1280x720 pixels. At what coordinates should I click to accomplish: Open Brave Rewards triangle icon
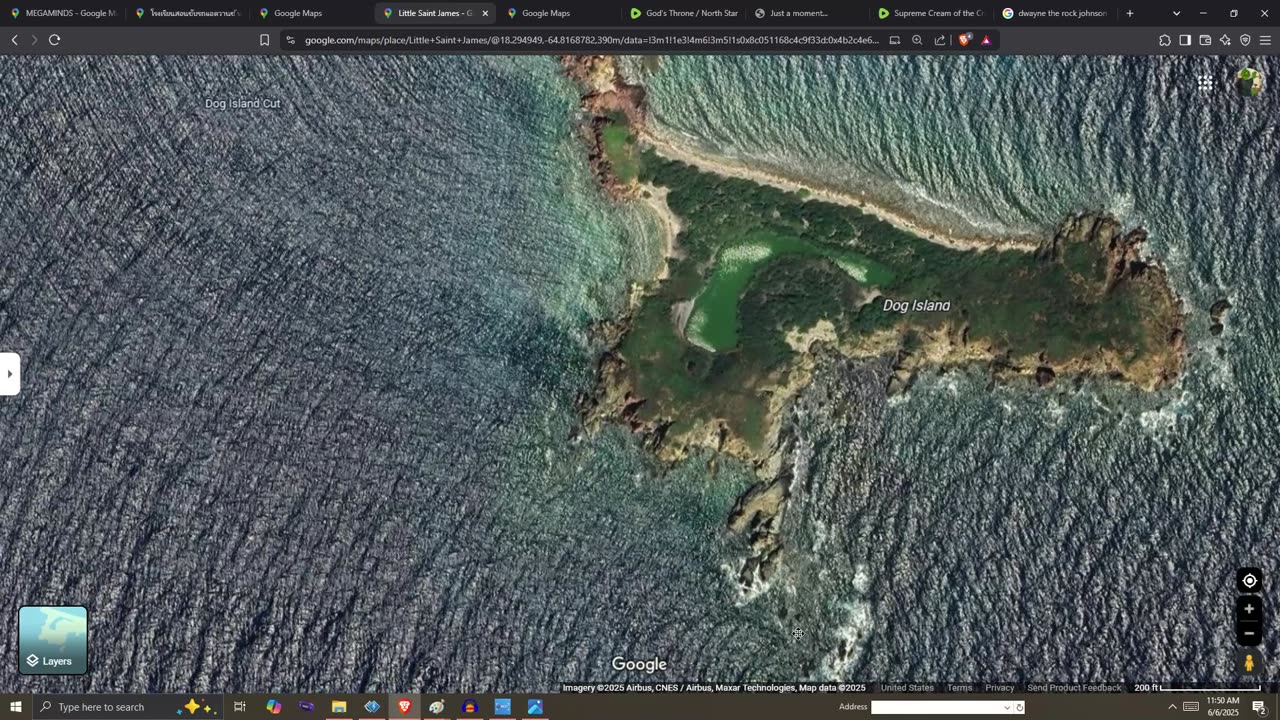click(x=986, y=40)
